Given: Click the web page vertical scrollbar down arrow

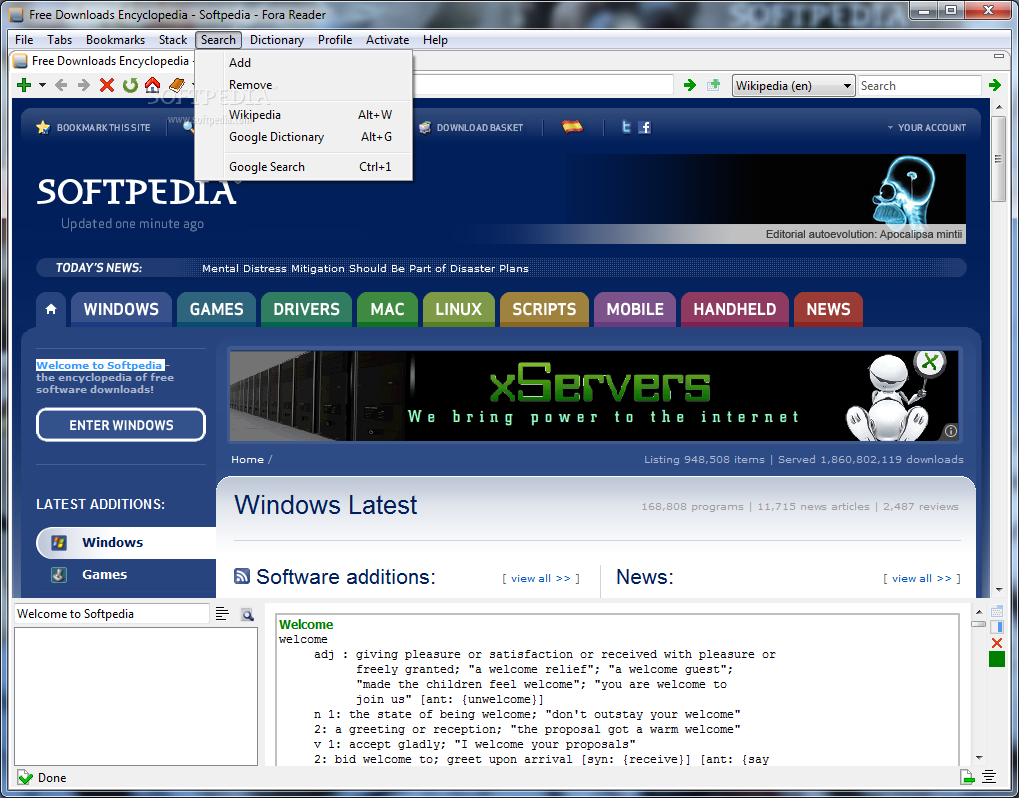Looking at the screenshot, I should click(1000, 590).
